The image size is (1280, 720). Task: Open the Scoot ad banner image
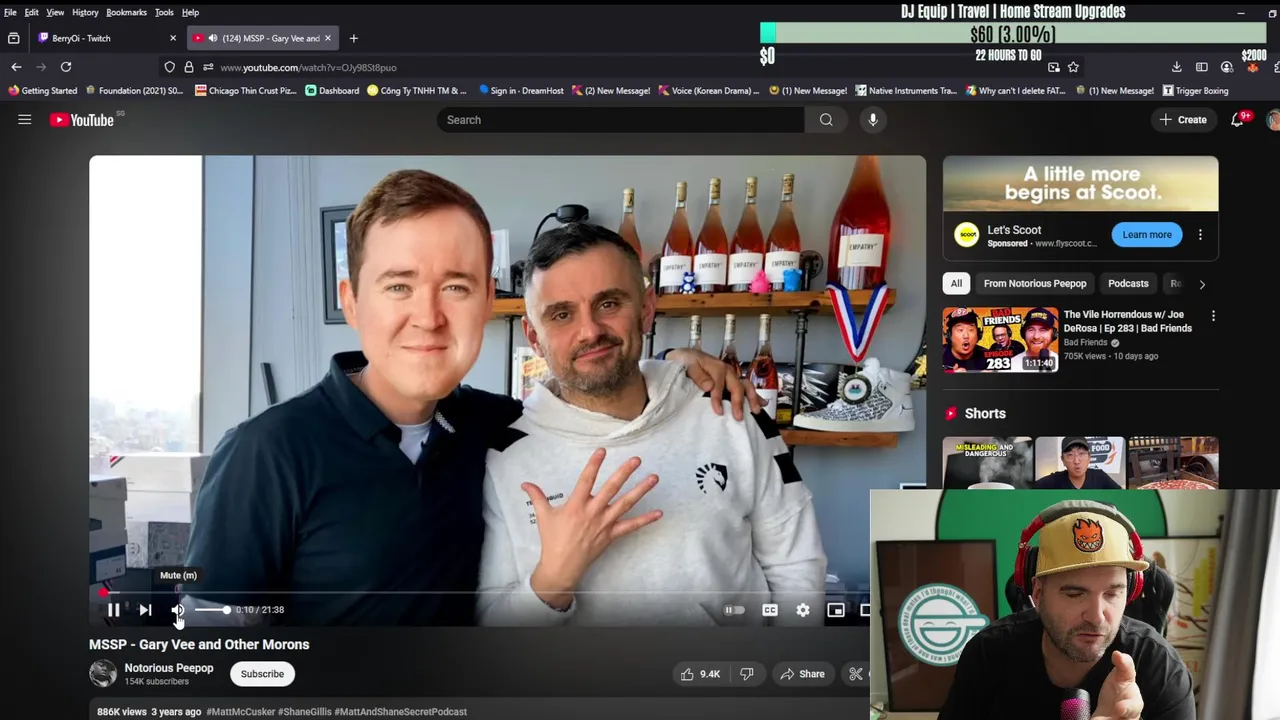click(x=1080, y=183)
